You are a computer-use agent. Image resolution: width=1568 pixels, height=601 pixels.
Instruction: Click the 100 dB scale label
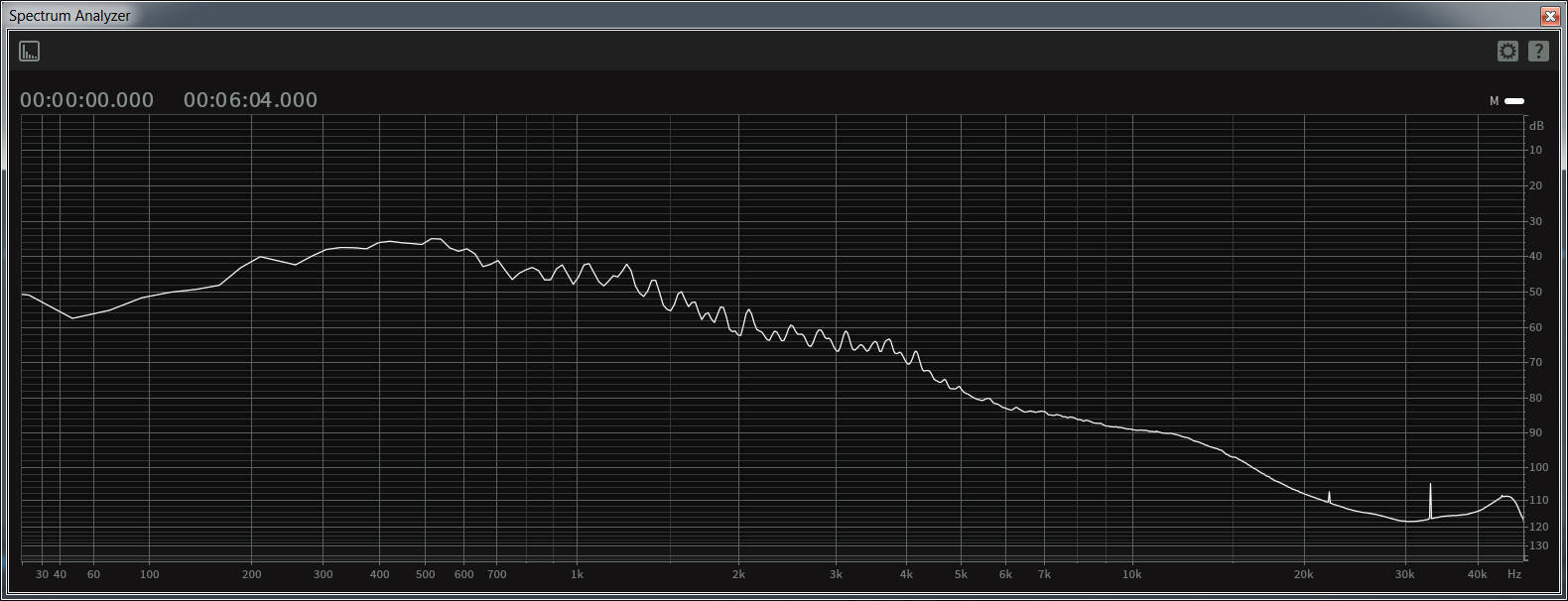tap(1538, 467)
